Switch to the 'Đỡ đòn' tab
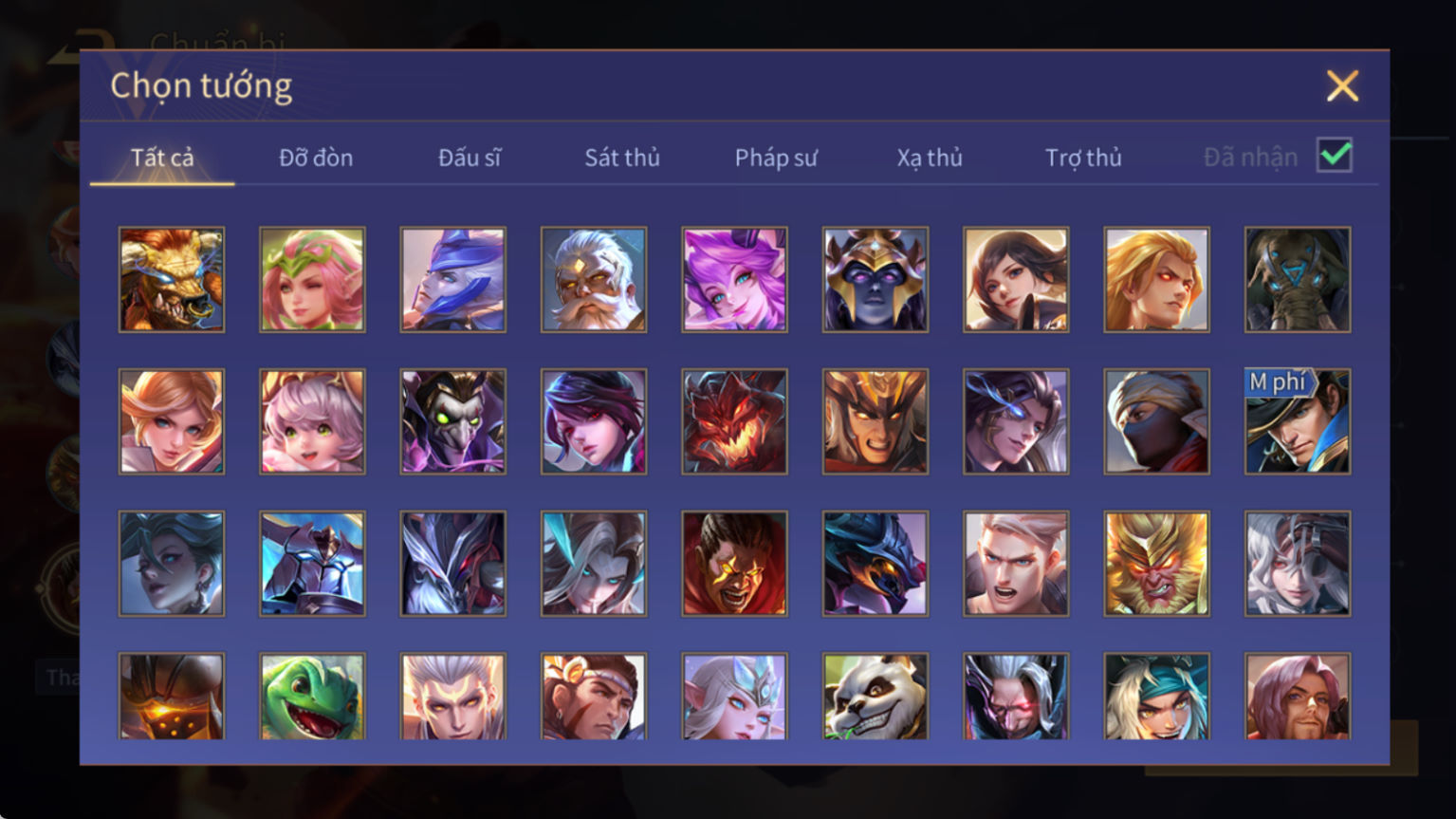 [316, 158]
